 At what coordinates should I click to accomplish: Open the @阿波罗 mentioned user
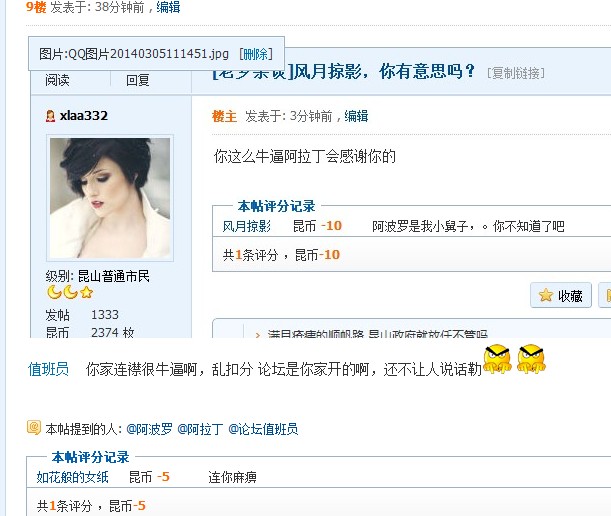149,429
